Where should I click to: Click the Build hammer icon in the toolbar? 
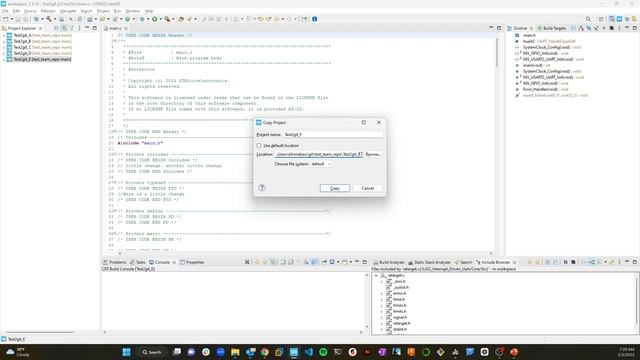click(49, 19)
